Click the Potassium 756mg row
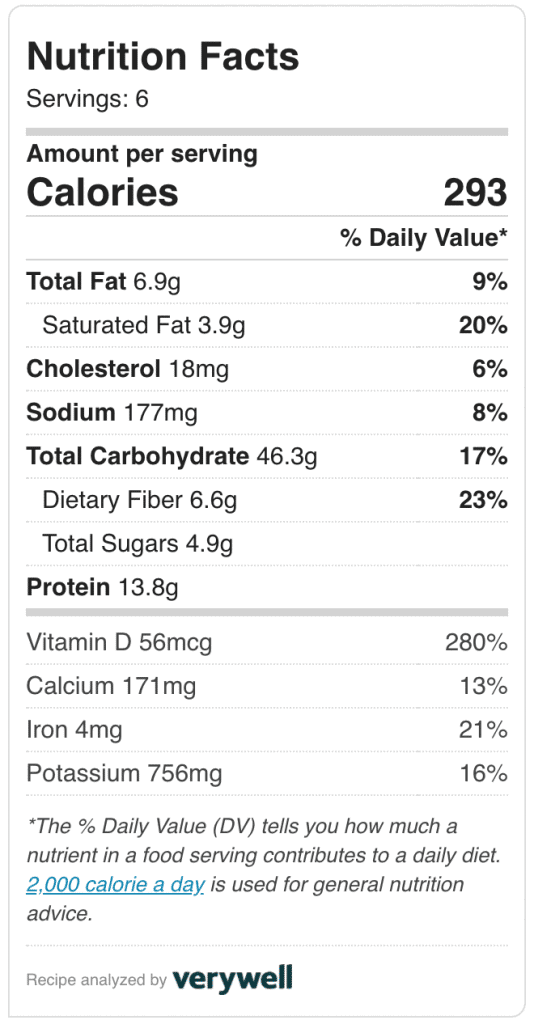This screenshot has height=1024, width=534. pos(267,774)
